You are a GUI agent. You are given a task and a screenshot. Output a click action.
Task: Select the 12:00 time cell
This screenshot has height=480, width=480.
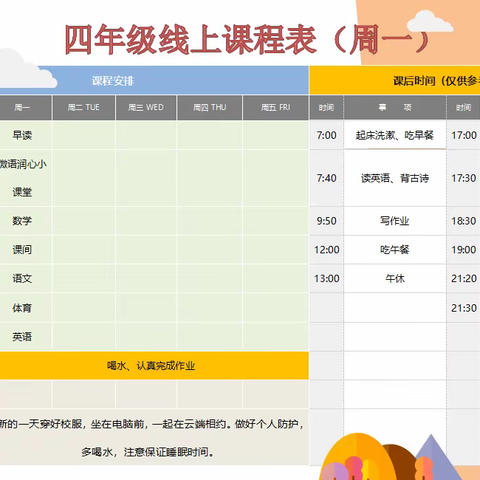[326, 249]
